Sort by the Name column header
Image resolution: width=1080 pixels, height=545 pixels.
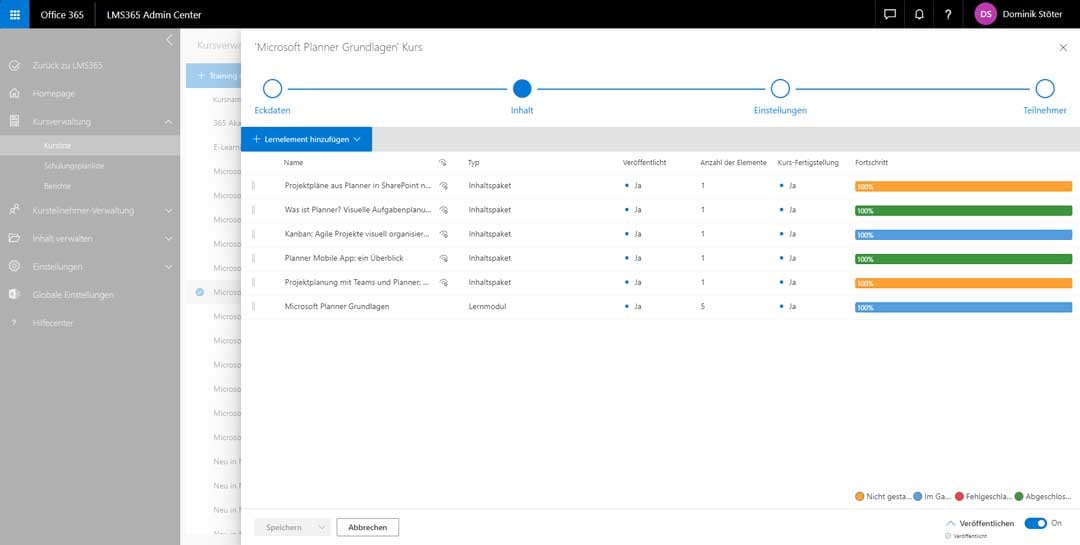(x=293, y=163)
